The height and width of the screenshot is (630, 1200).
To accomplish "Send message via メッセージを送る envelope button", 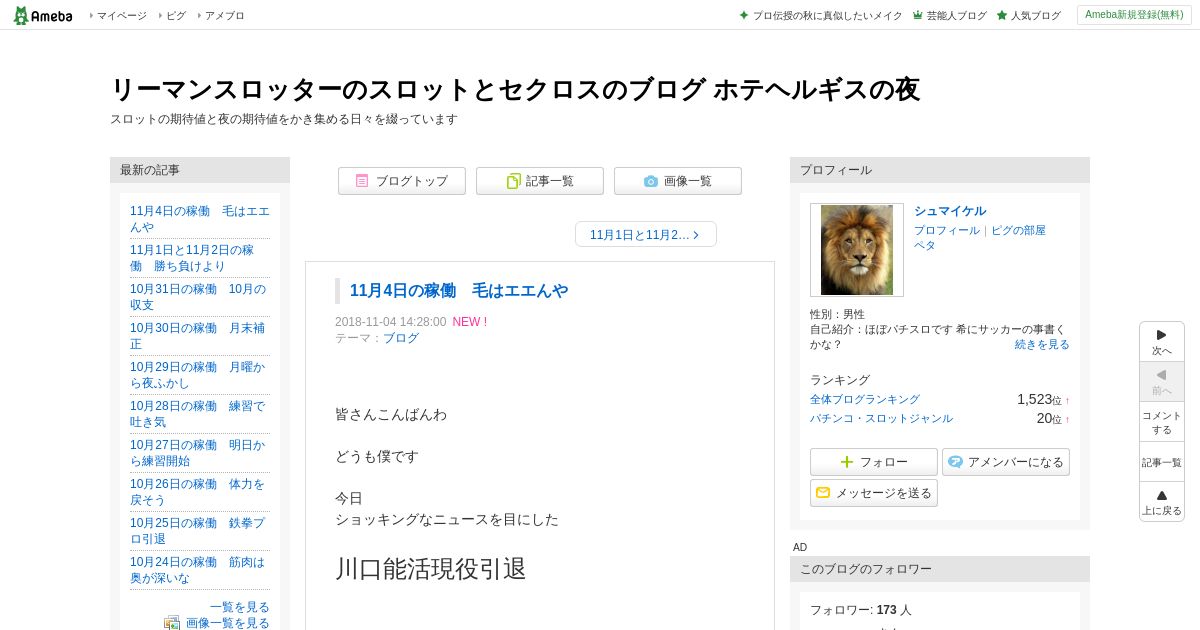I will pyautogui.click(x=874, y=493).
